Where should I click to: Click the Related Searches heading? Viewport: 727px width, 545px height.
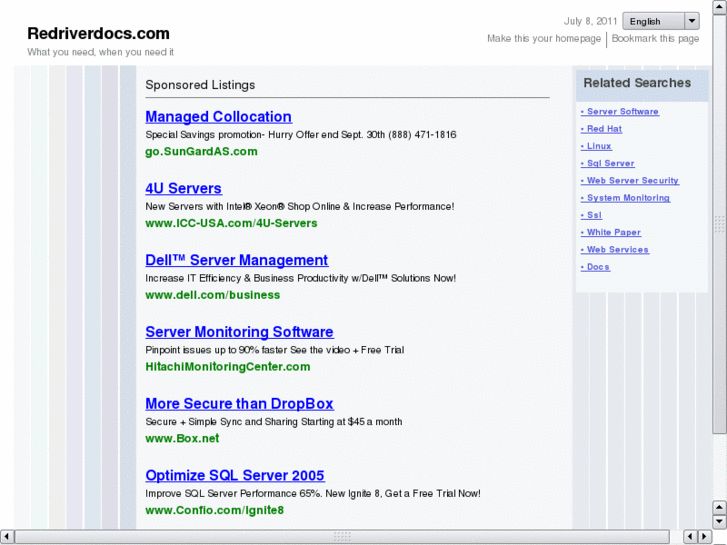637,83
